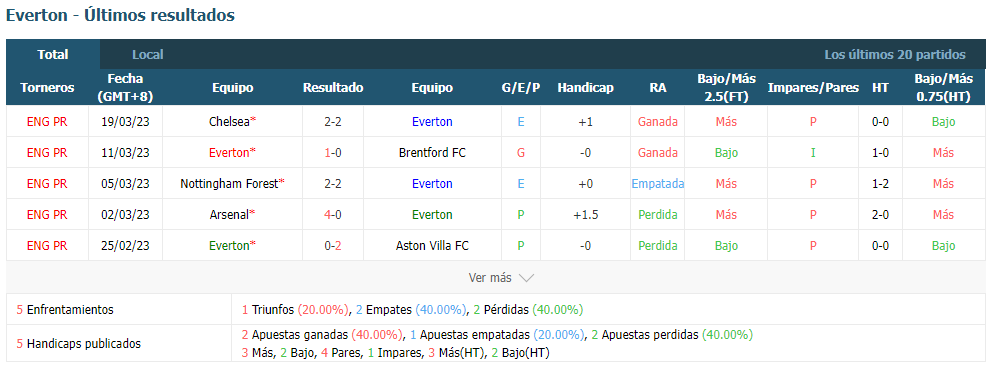994x369 pixels.
Task: Click the Resultado column header
Action: [x=333, y=88]
